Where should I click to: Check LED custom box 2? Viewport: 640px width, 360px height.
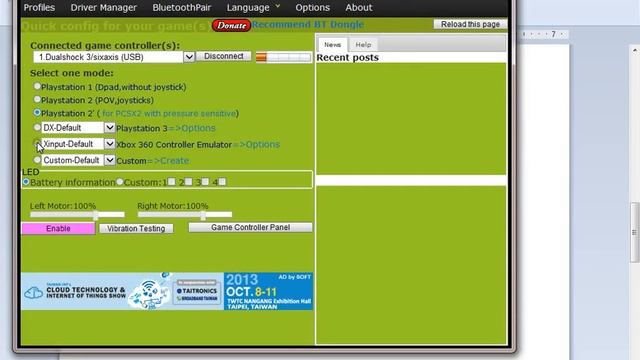(189, 182)
